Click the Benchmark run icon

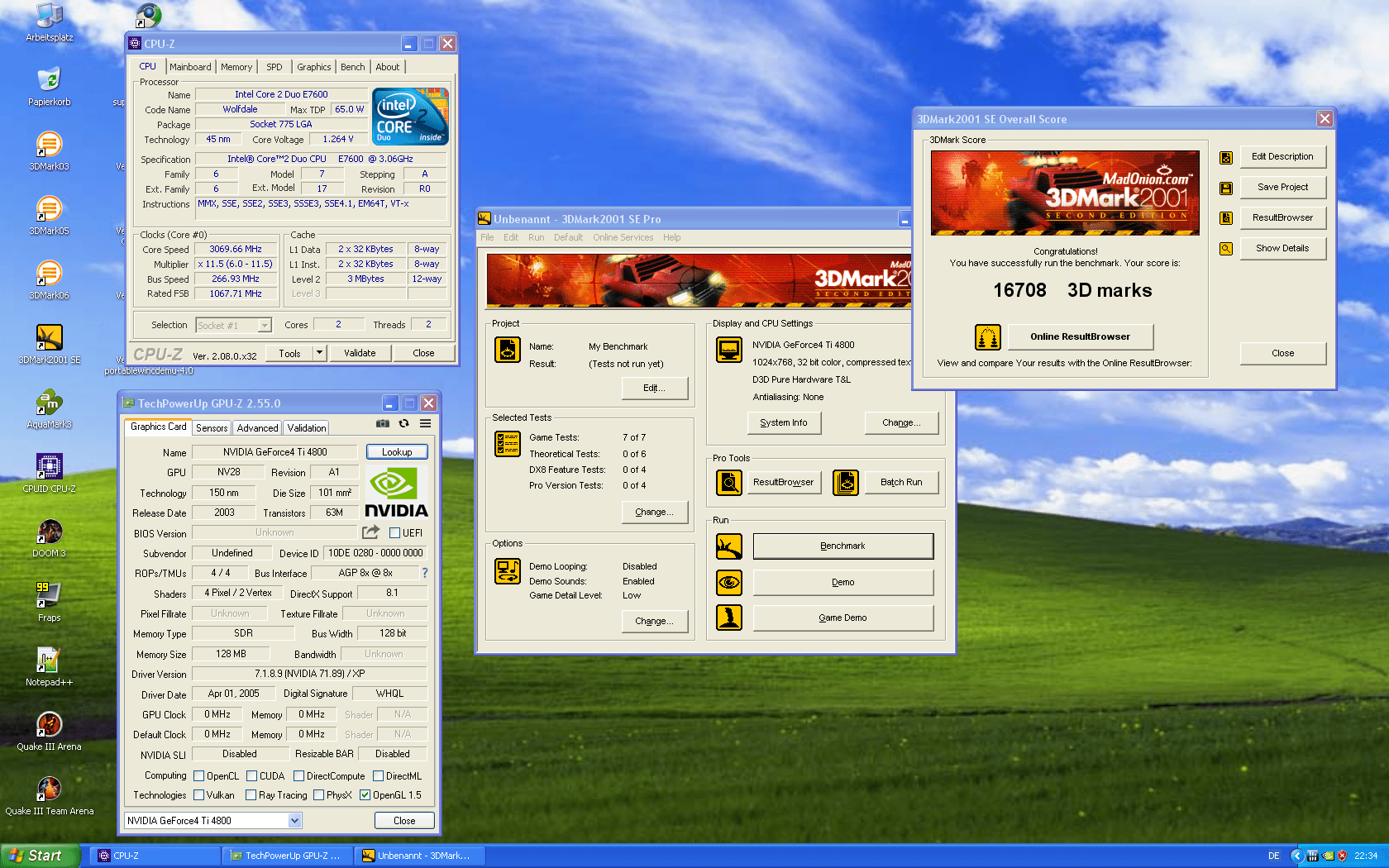729,546
